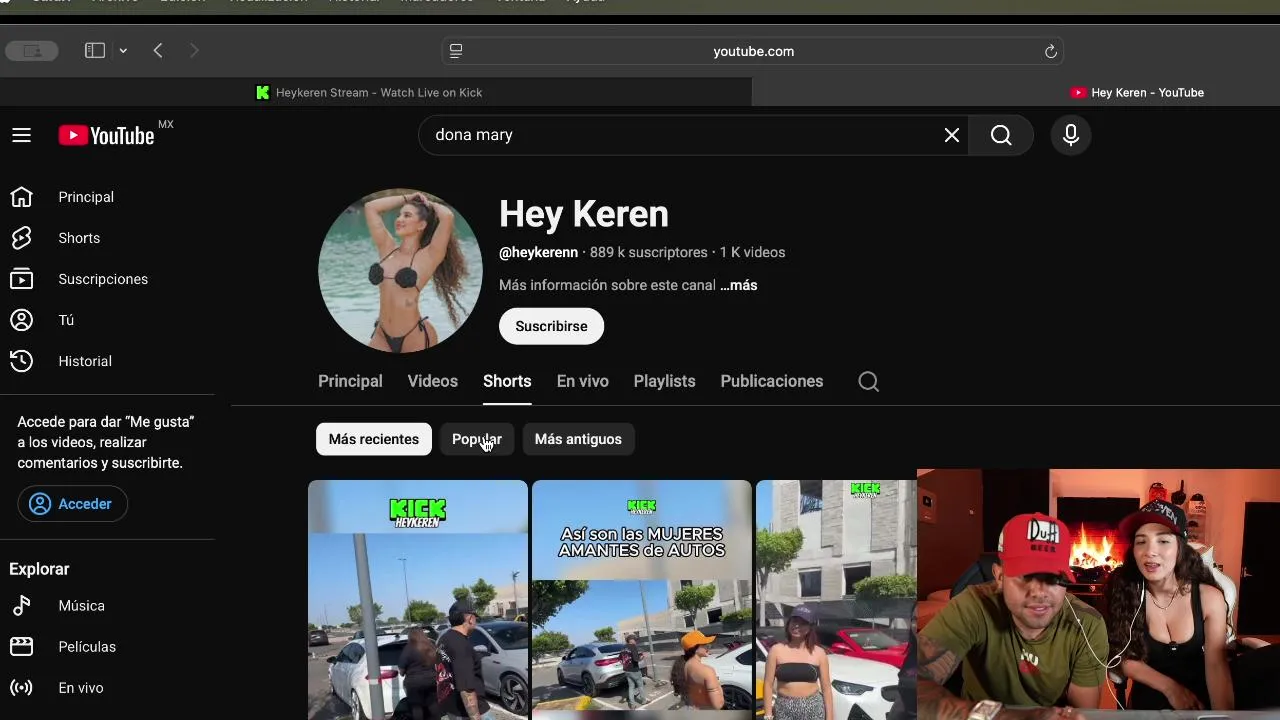Screen dimensions: 1280x720
Task: Click the Tú profile icon in sidebar
Action: pyautogui.click(x=21, y=320)
